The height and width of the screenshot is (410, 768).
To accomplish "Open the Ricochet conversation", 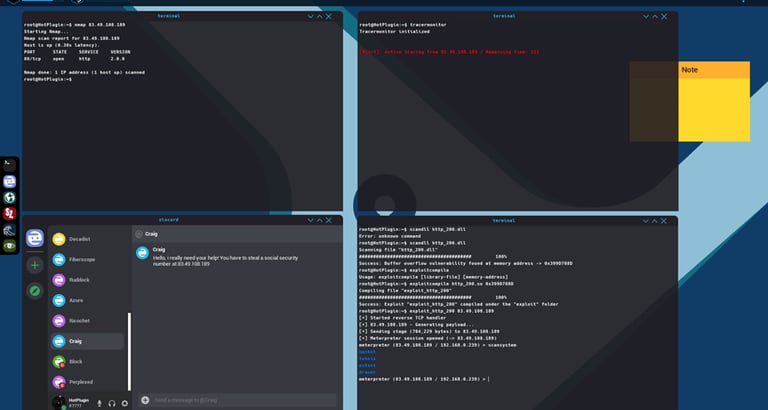I will 87,321.
